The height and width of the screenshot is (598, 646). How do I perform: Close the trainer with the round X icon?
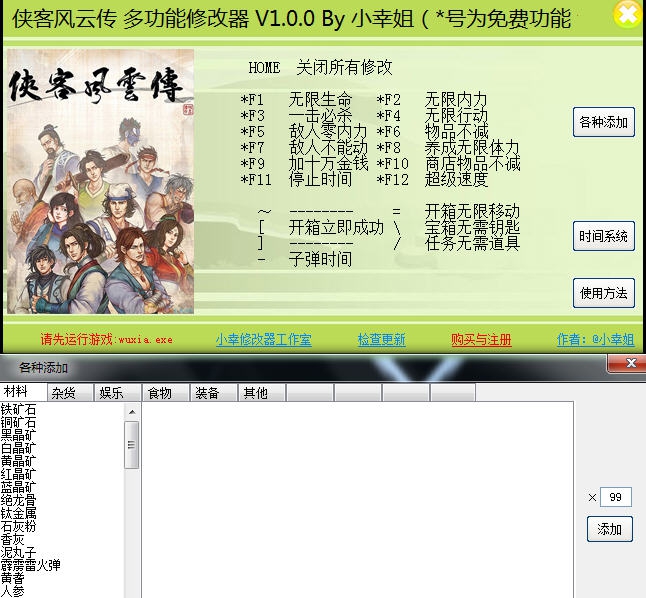(629, 15)
